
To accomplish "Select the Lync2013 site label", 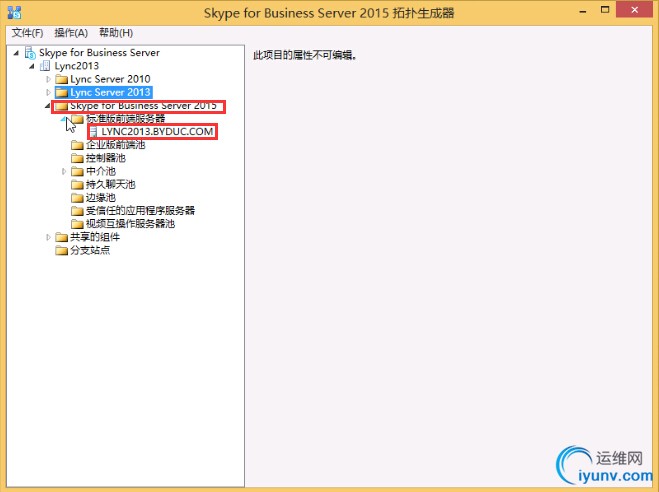I will (76, 66).
